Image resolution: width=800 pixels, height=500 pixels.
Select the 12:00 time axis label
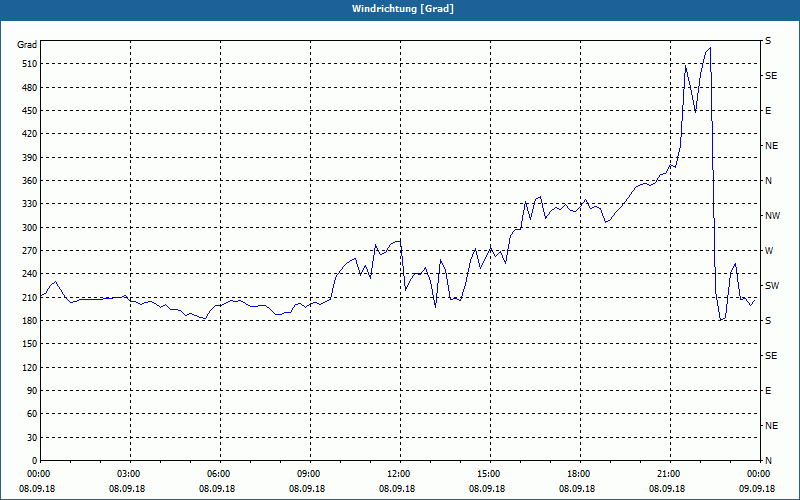[397, 473]
